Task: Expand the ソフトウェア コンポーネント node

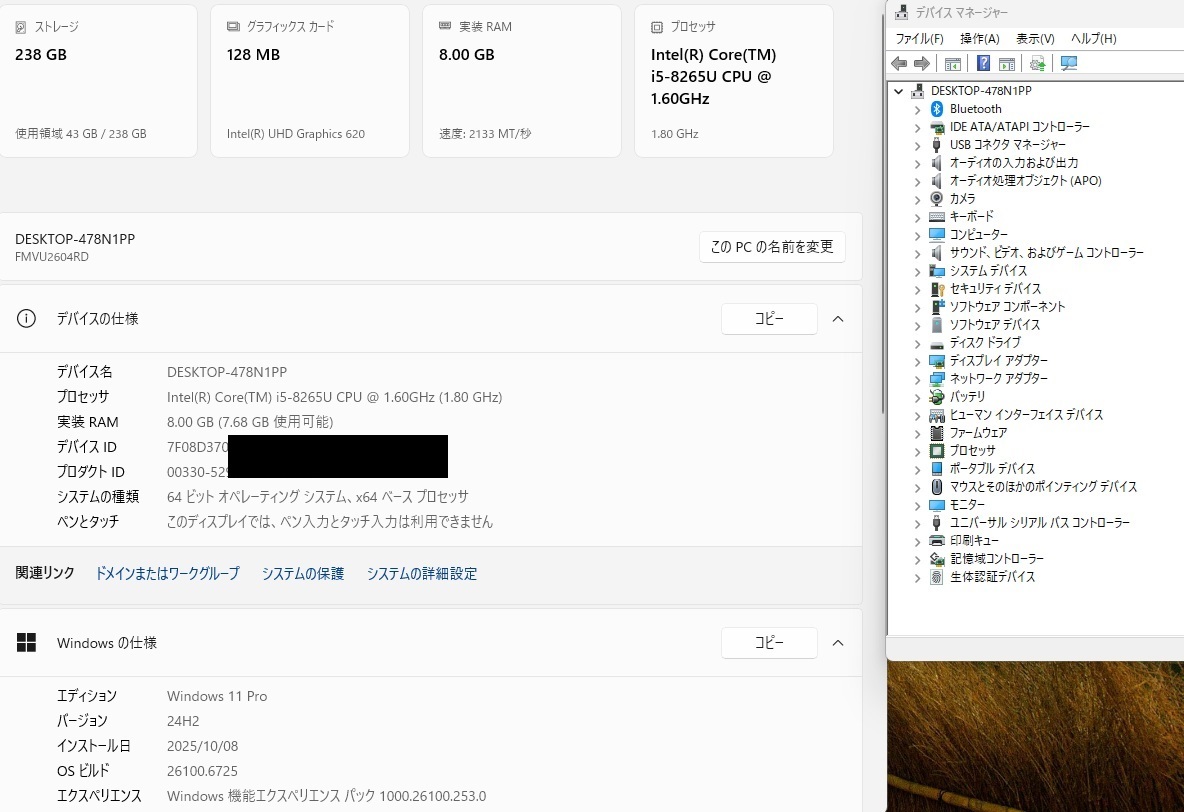Action: click(917, 307)
